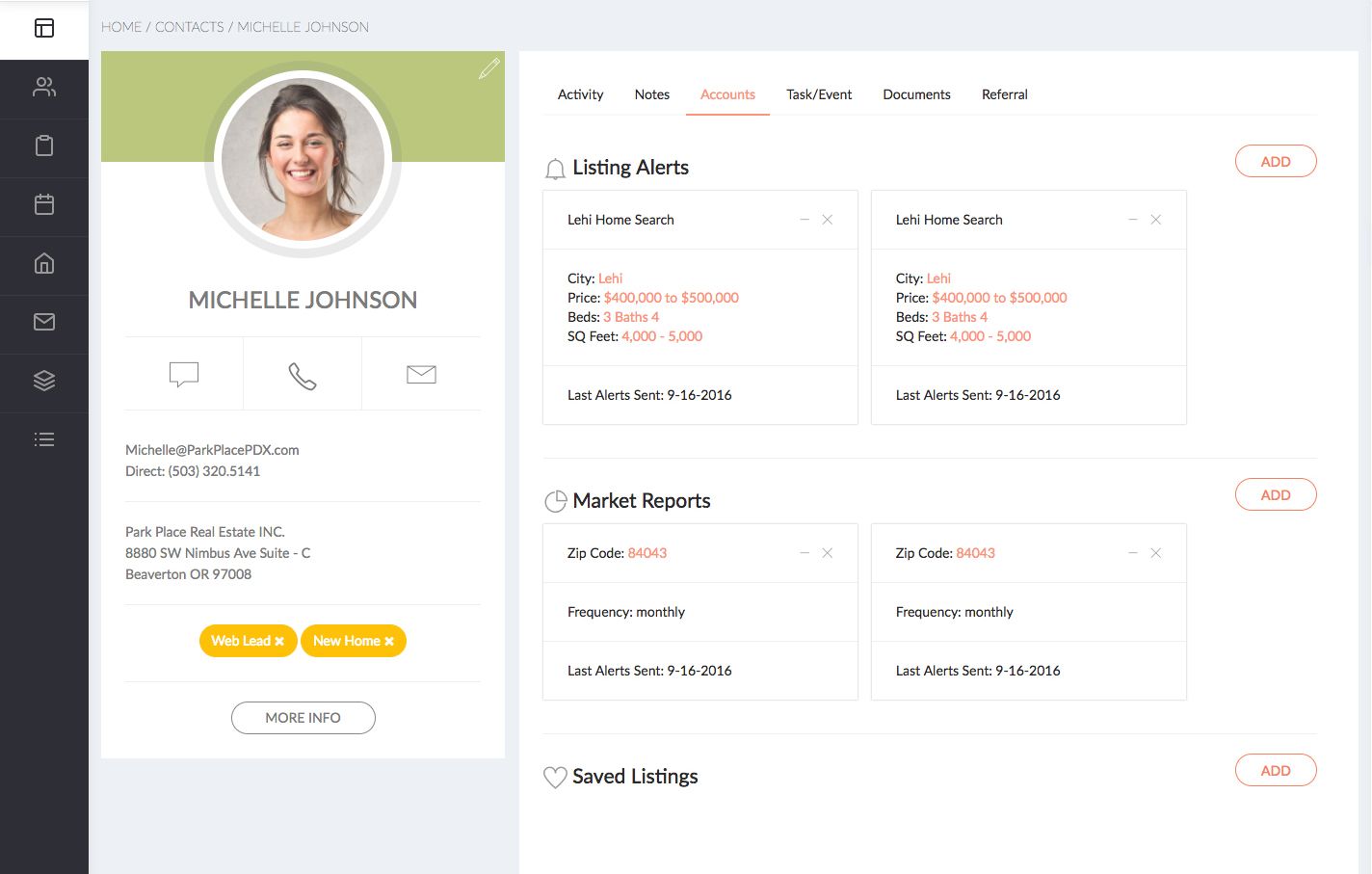Image resolution: width=1372 pixels, height=874 pixels.
Task: Collapse the first Lehi Home Search card
Action: (804, 220)
